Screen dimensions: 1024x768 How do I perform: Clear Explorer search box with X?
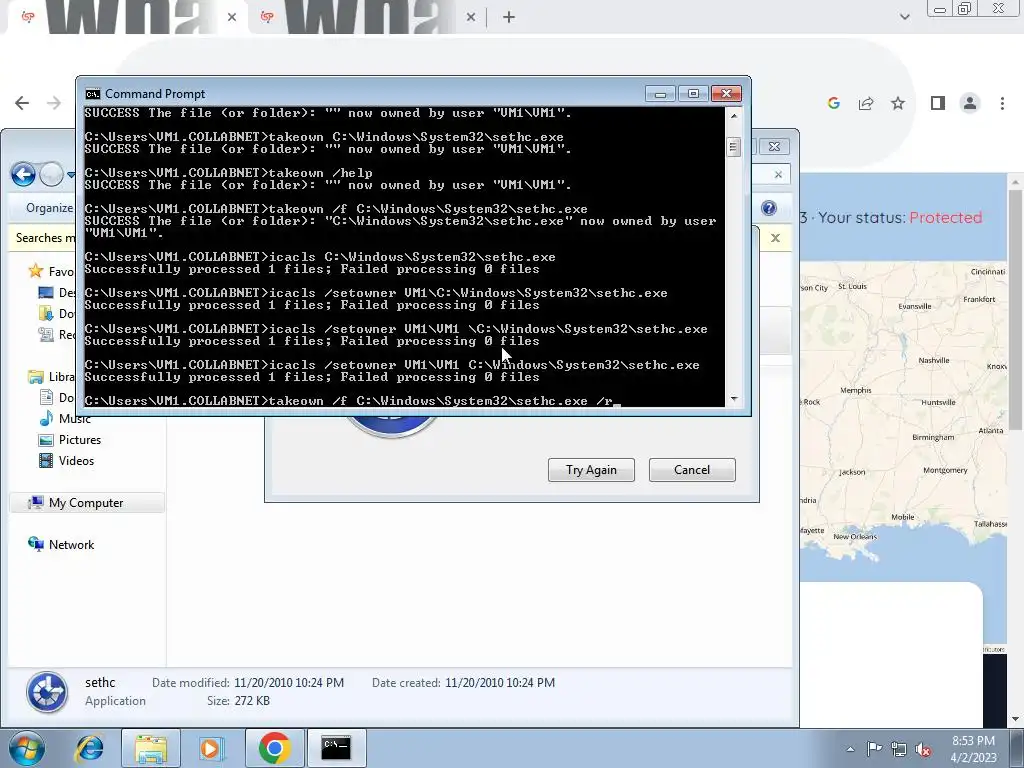(778, 174)
